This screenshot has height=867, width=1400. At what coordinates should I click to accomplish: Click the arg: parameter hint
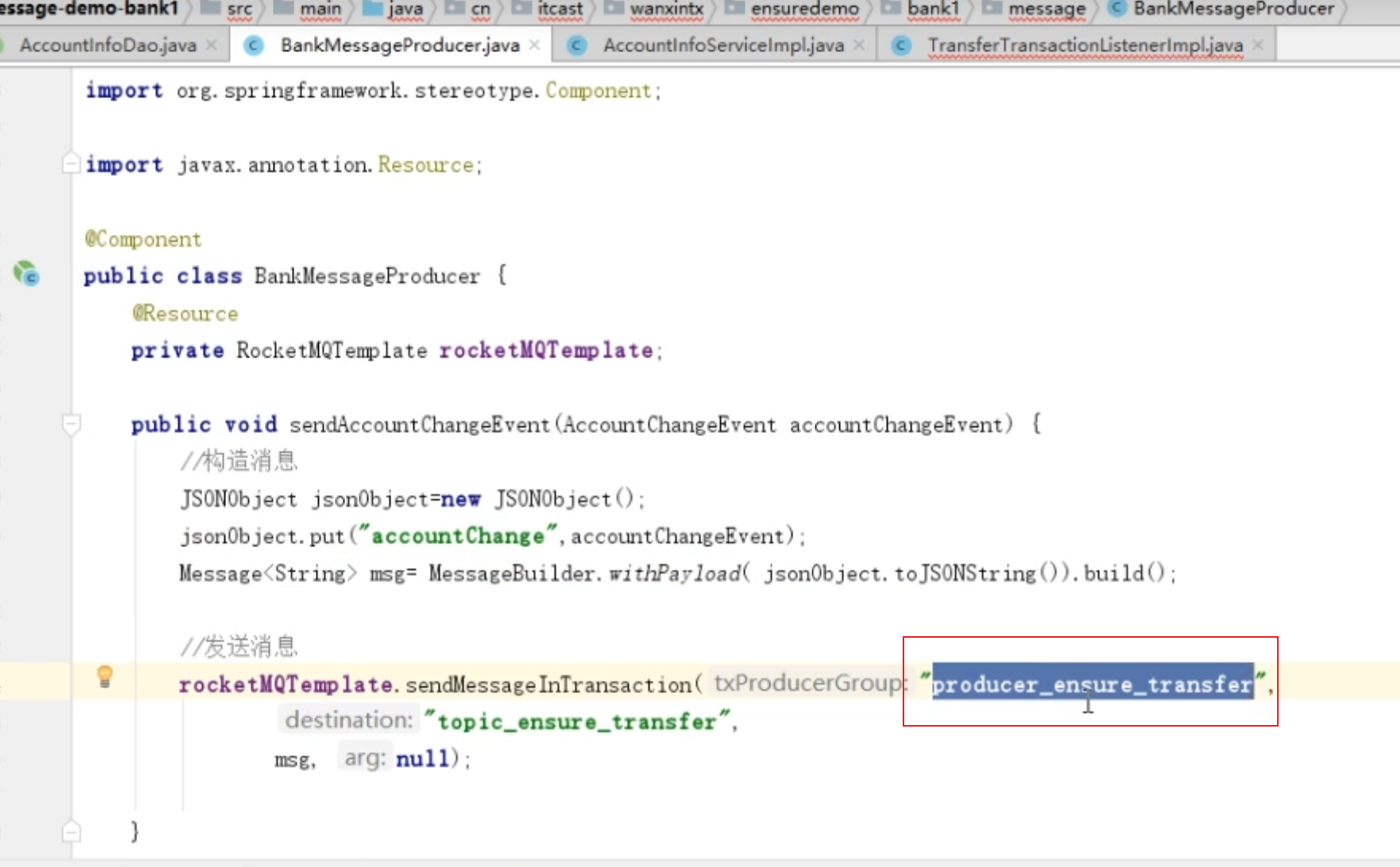(x=365, y=758)
